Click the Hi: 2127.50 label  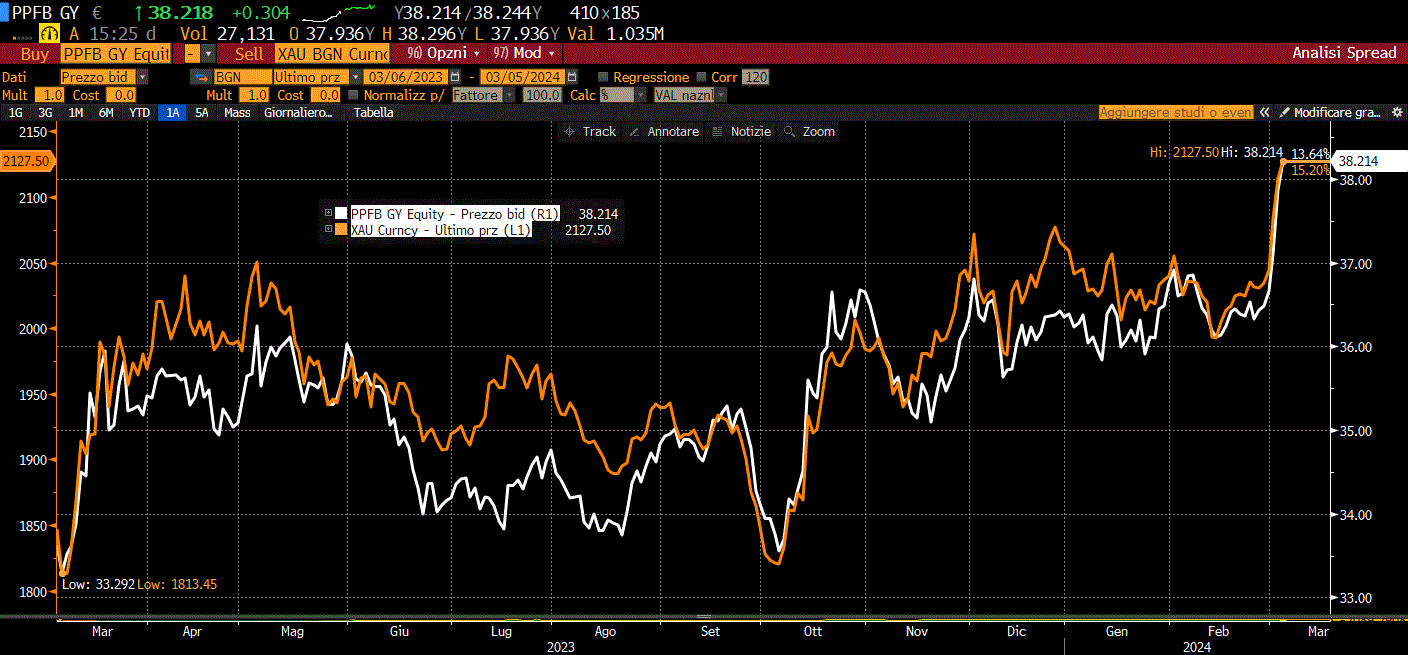pos(1182,152)
